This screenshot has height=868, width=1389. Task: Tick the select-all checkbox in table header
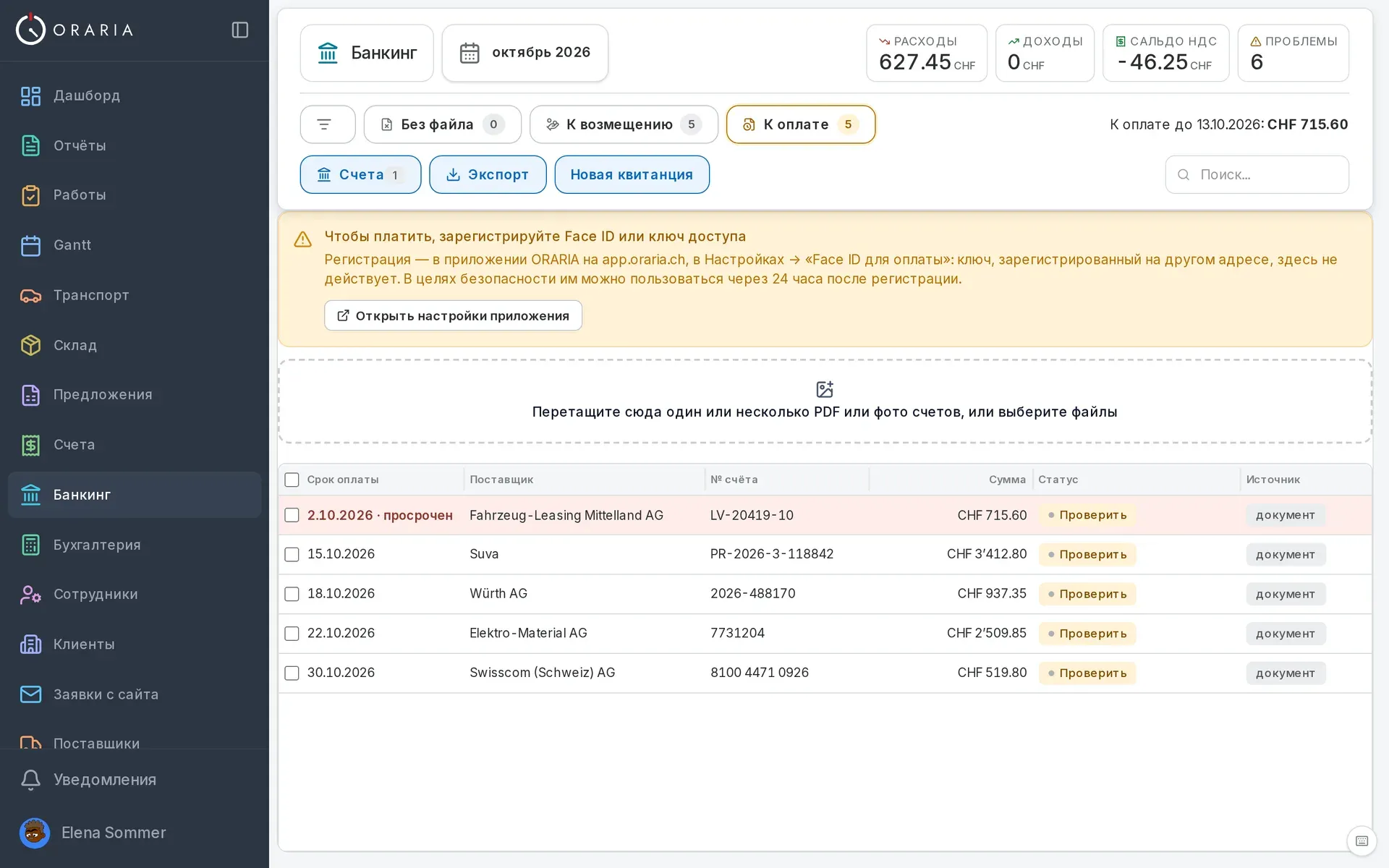[x=292, y=480]
